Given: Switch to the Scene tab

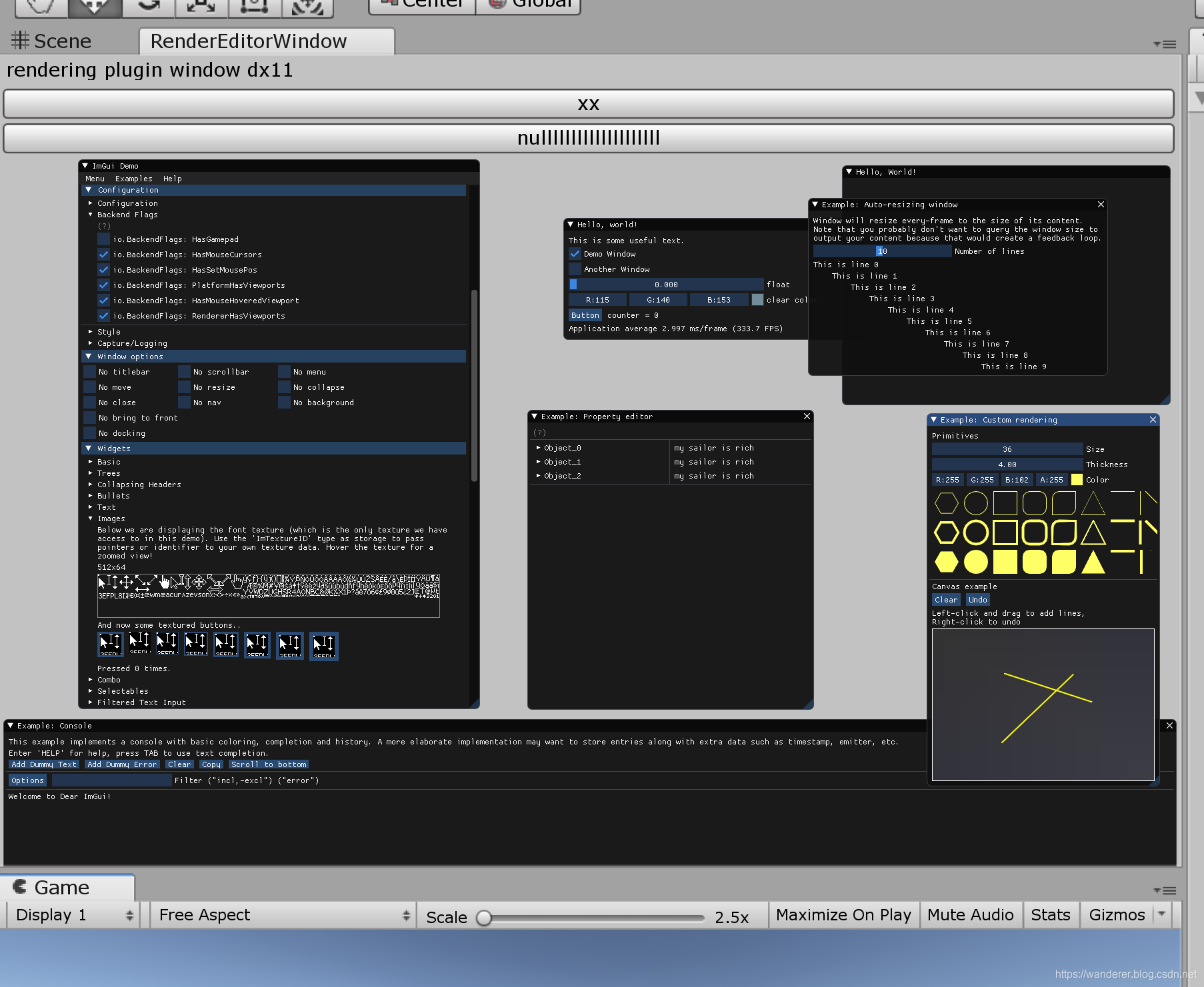Looking at the screenshot, I should coord(61,41).
